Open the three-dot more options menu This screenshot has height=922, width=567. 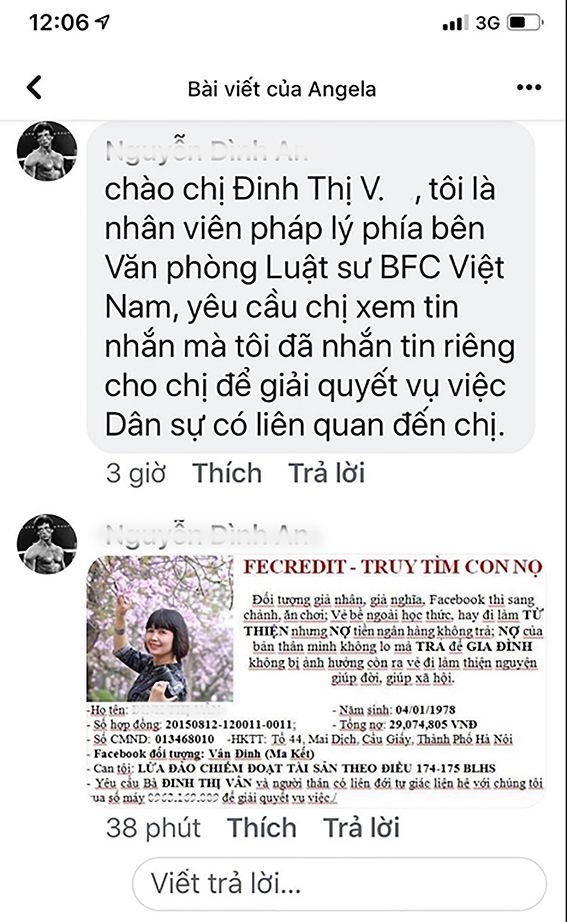529,88
